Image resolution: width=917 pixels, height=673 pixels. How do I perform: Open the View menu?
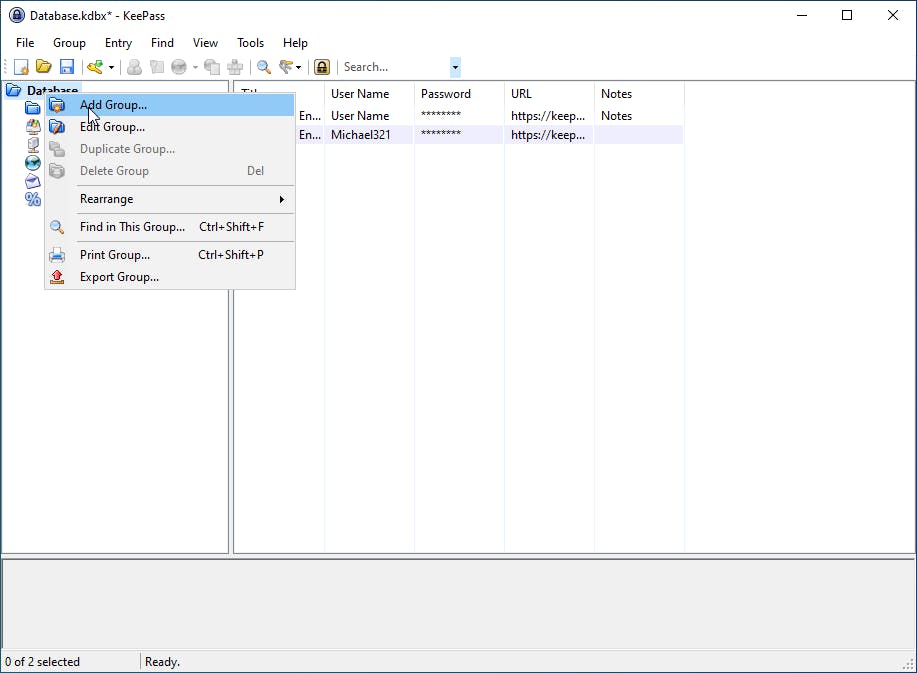pos(205,43)
